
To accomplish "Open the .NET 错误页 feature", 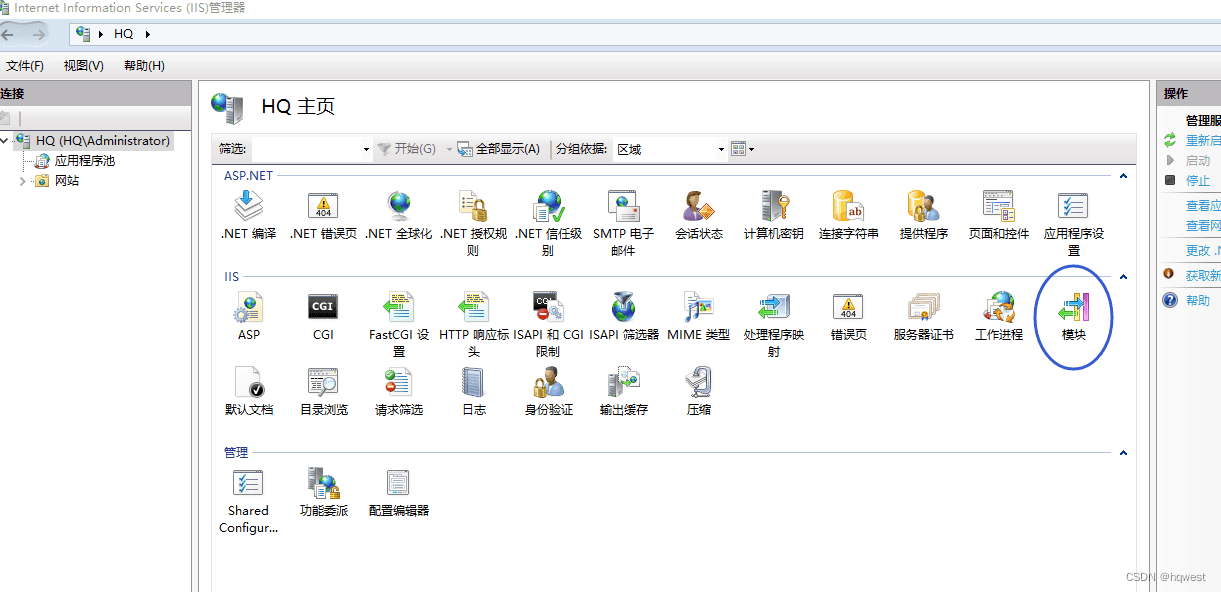I will (x=323, y=216).
